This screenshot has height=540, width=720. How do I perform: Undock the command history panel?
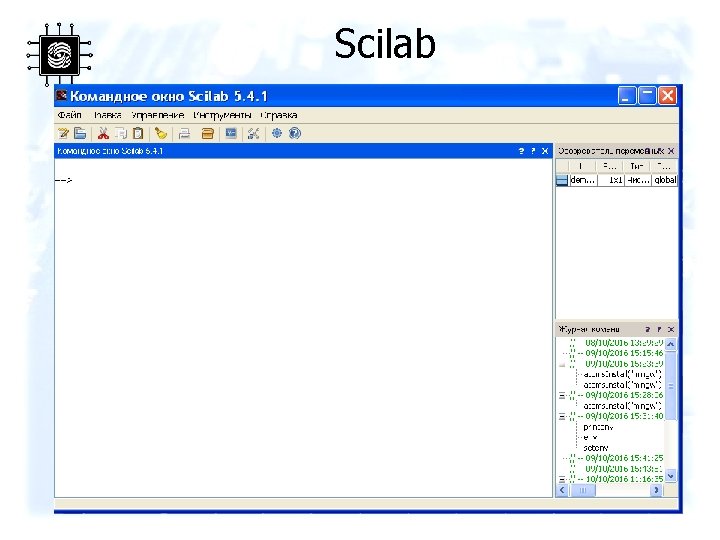tap(659, 329)
